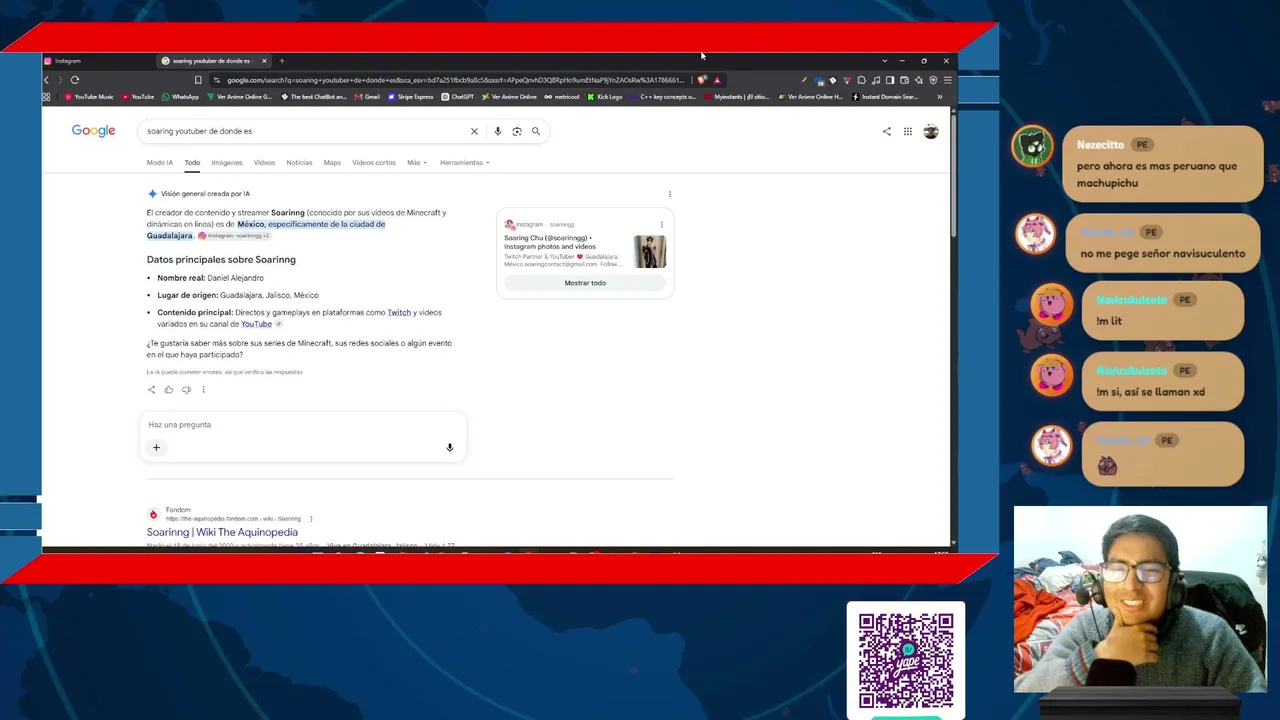1280x720 pixels.
Task: Switch to the 'Noticias' results tab
Action: click(299, 162)
